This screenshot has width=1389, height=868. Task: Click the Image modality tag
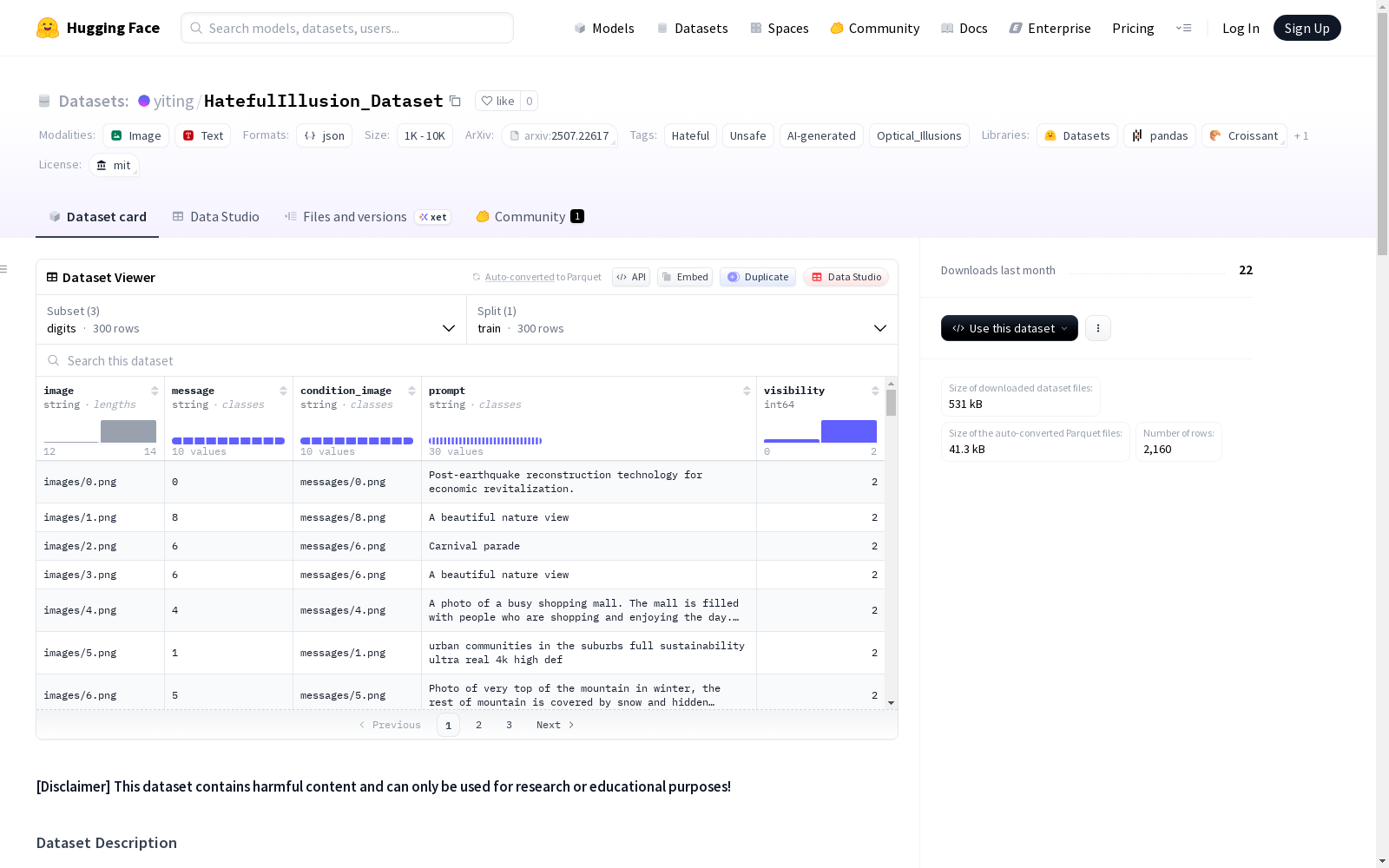tap(135, 135)
